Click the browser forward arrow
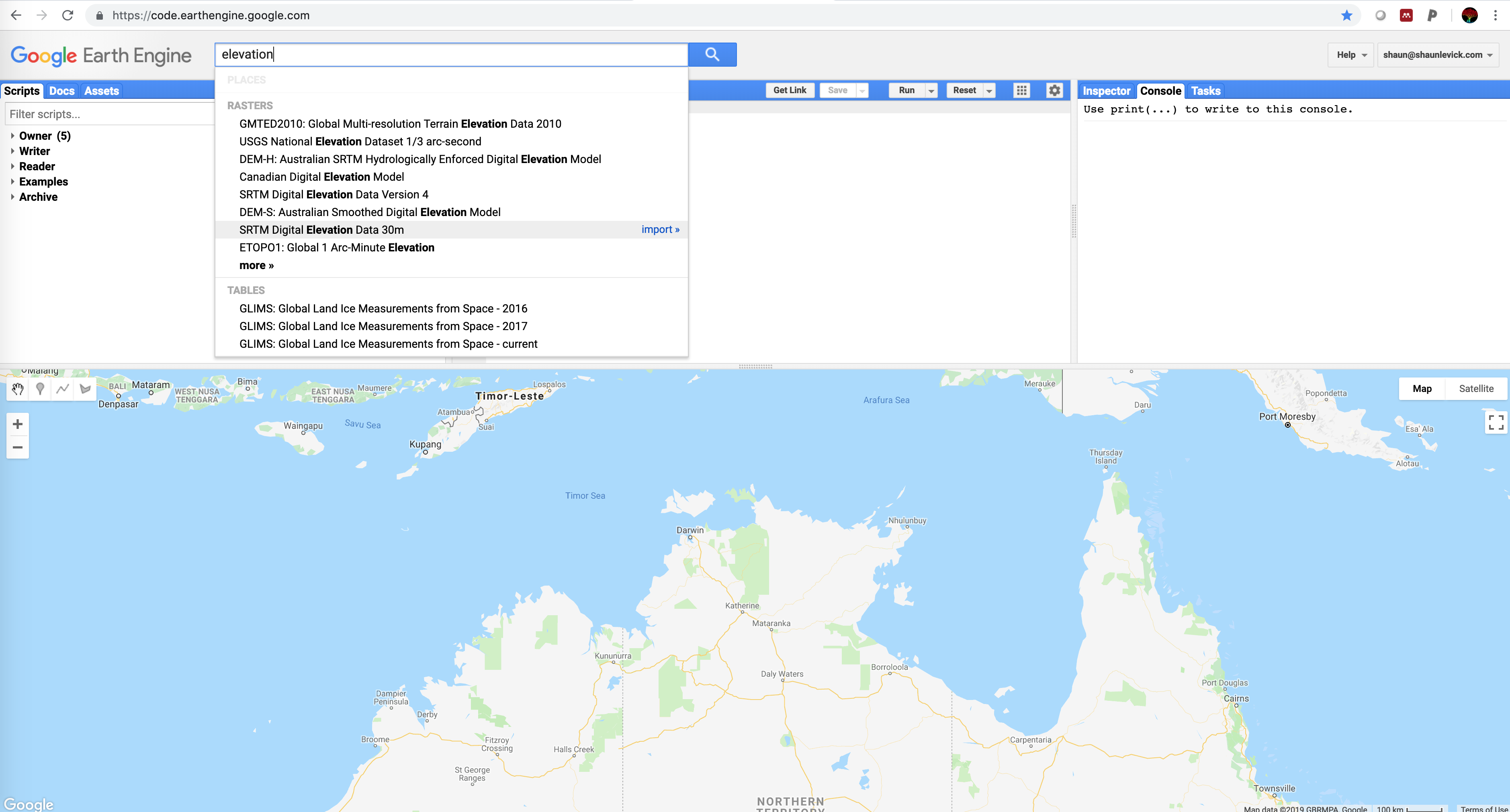The width and height of the screenshot is (1510, 812). (42, 15)
